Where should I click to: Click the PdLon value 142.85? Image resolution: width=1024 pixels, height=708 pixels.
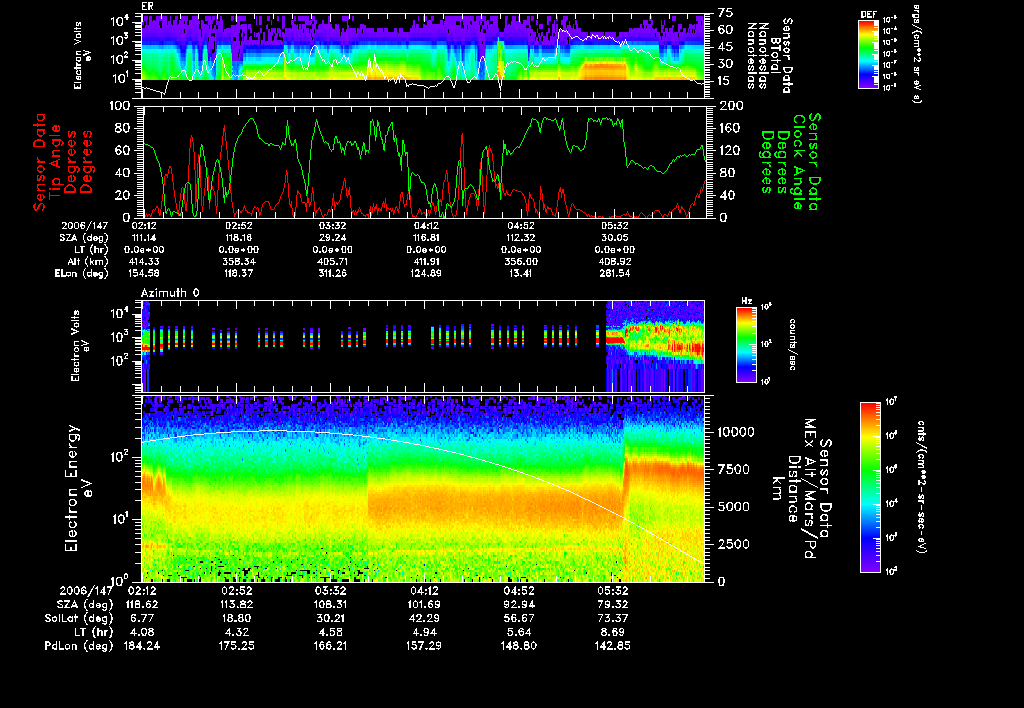click(x=613, y=646)
